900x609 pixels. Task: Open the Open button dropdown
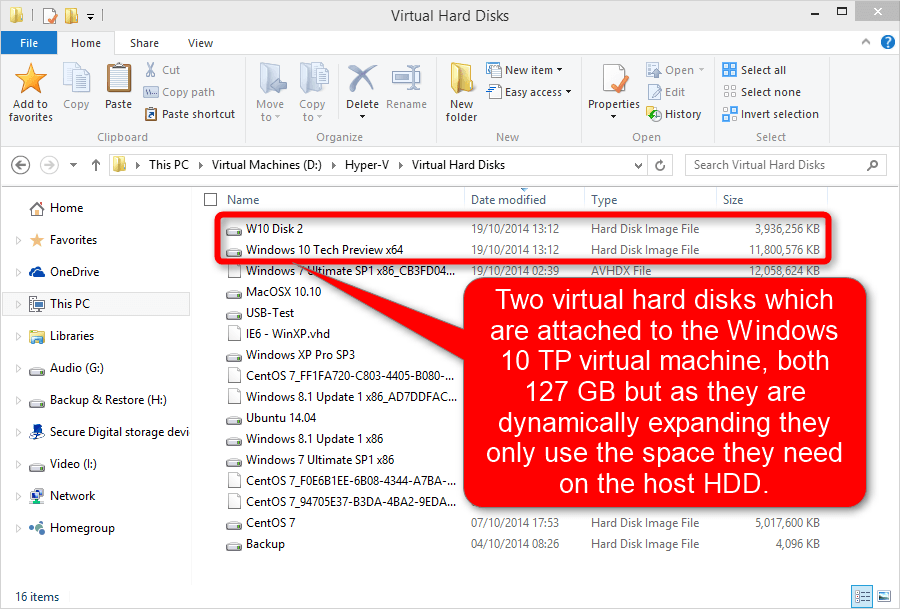701,70
